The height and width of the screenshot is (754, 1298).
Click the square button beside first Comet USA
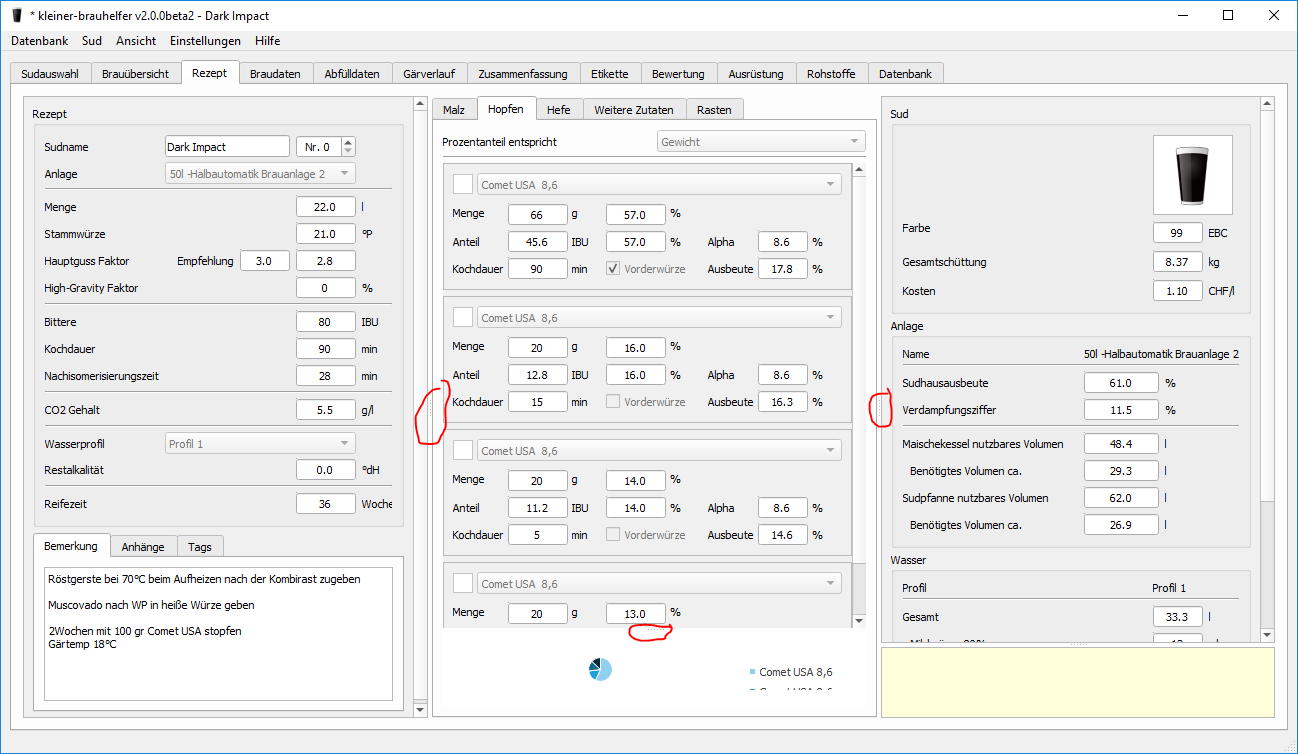coord(463,184)
